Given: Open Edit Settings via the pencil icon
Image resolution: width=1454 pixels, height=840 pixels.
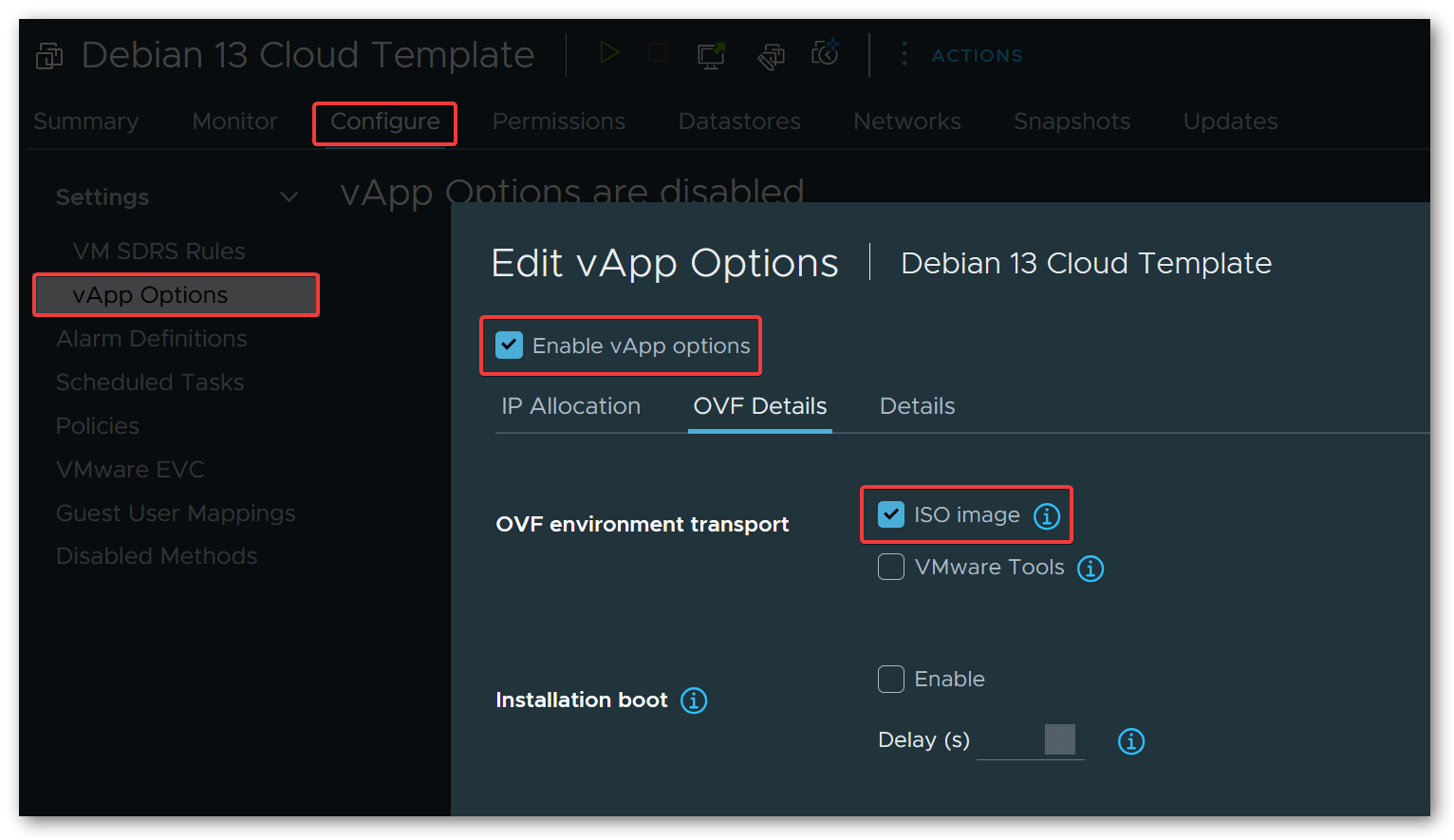Looking at the screenshot, I should click(771, 55).
